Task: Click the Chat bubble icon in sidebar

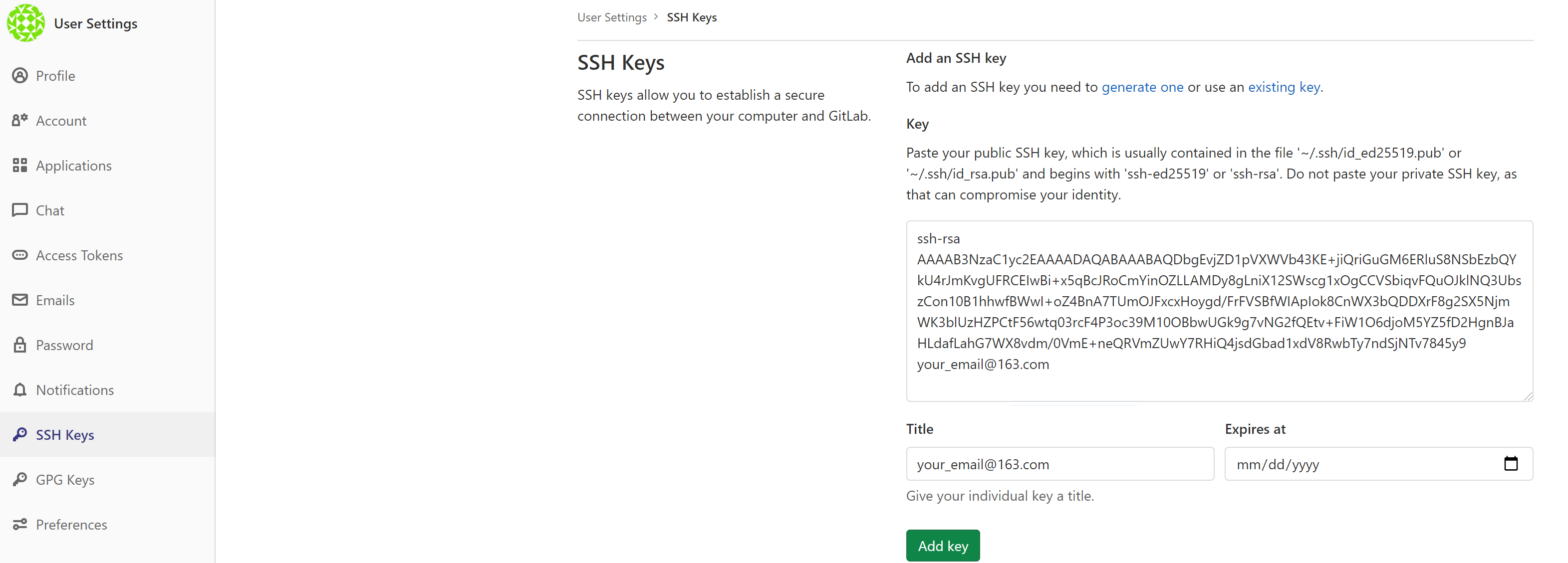Action: click(20, 210)
